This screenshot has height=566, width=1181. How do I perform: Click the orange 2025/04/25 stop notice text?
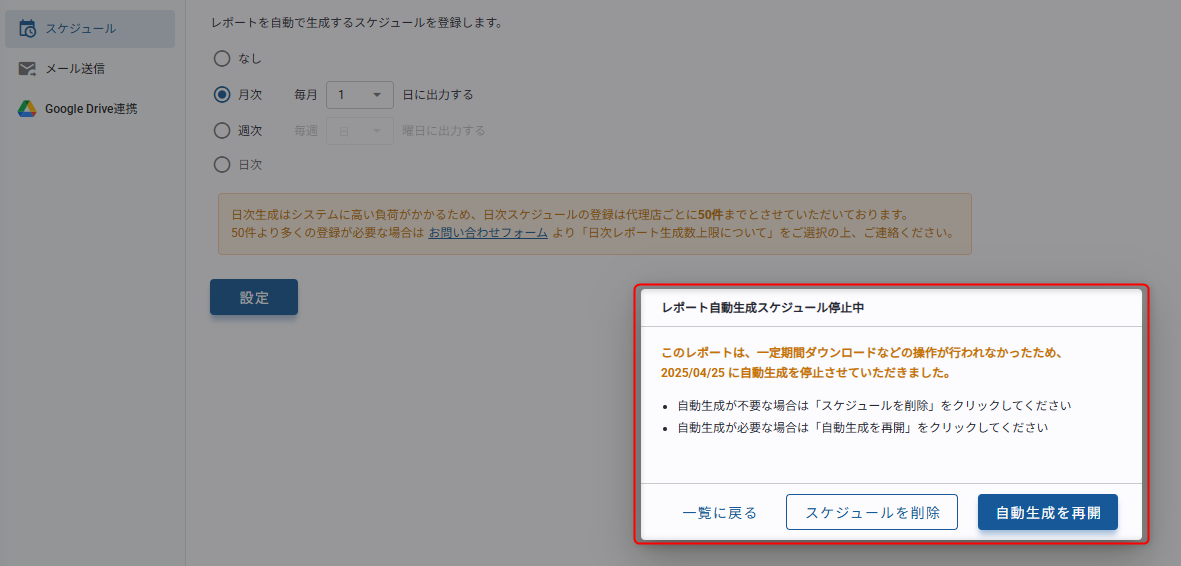805,372
